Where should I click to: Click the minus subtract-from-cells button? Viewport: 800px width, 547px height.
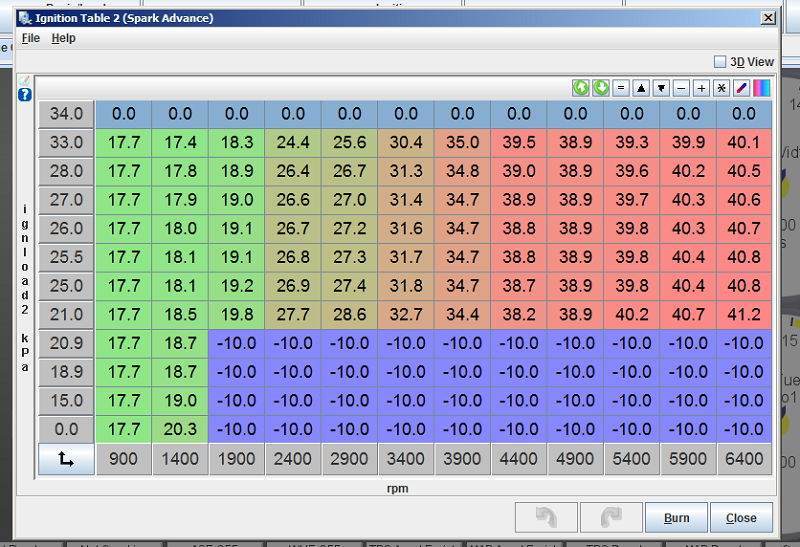(x=681, y=88)
